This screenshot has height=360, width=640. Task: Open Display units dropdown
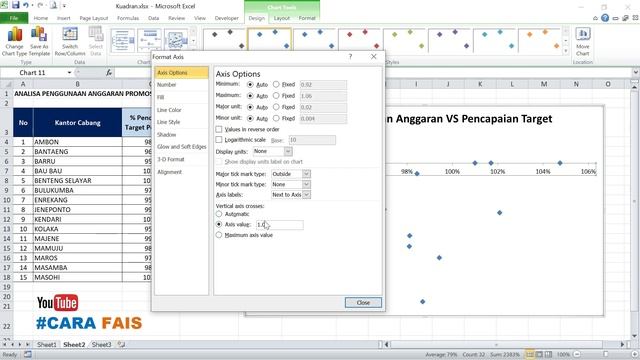(x=288, y=151)
